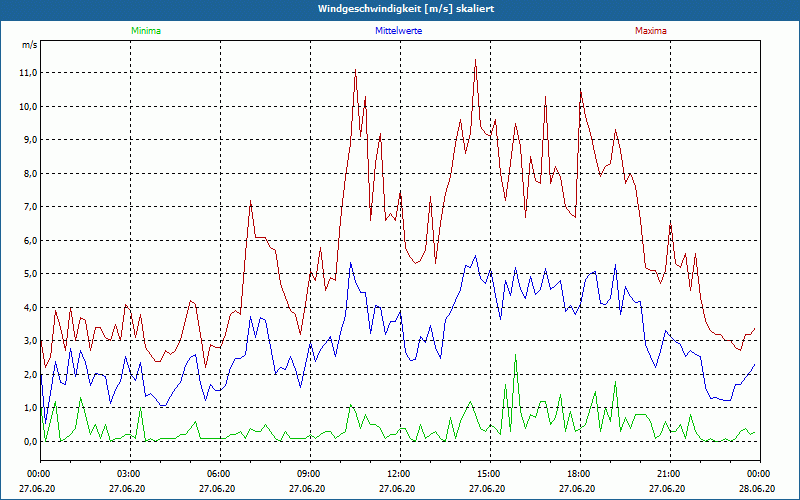The image size is (800, 500).
Task: Click the chart title "Windgeschwindigkeit [m/s] skaliert"
Action: tap(406, 9)
